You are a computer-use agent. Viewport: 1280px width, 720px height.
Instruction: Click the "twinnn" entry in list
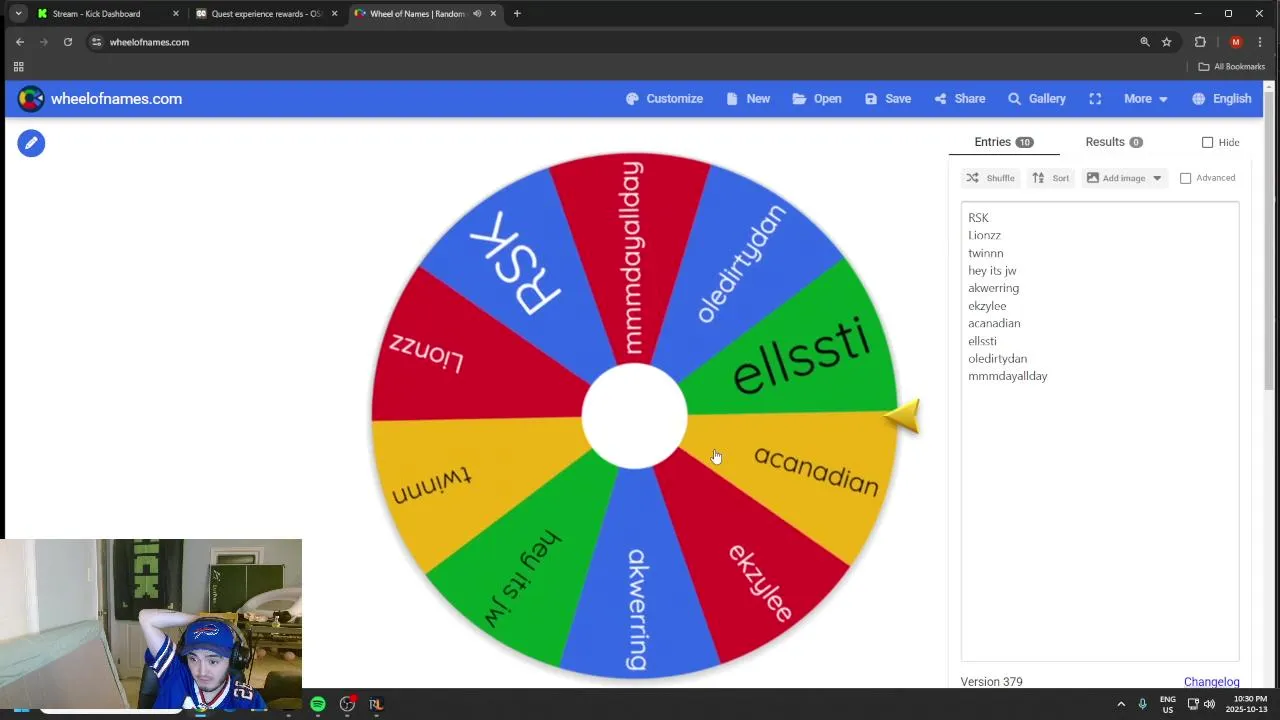[985, 253]
